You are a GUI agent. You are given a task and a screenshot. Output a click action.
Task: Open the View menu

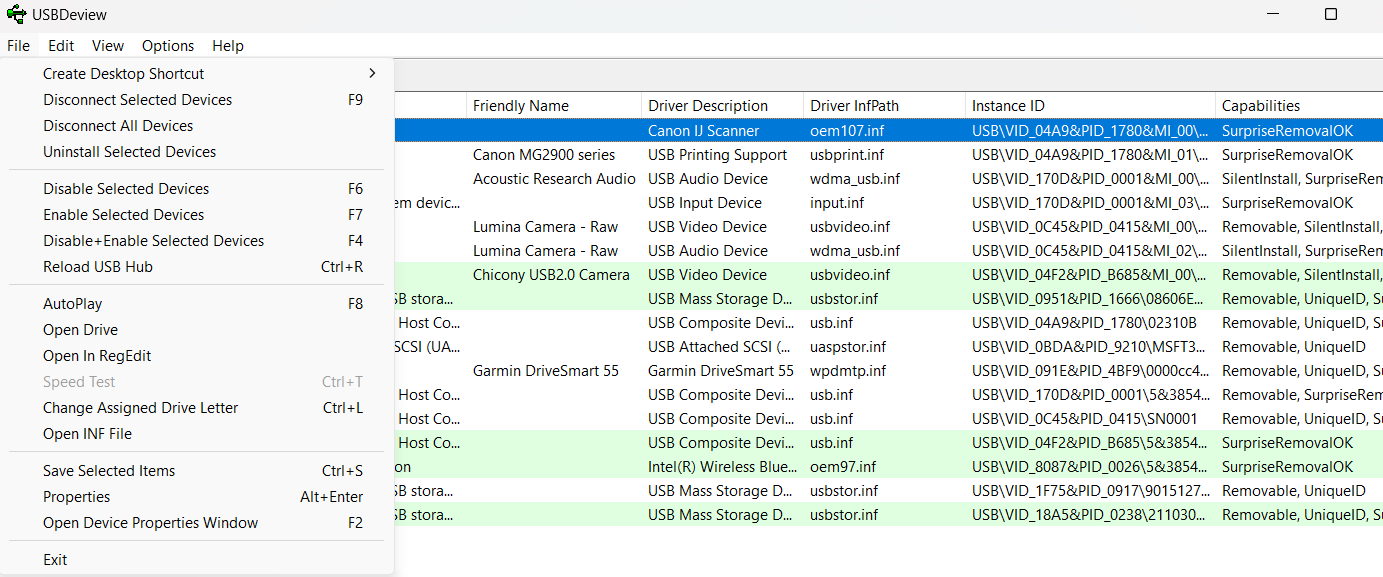pos(107,45)
